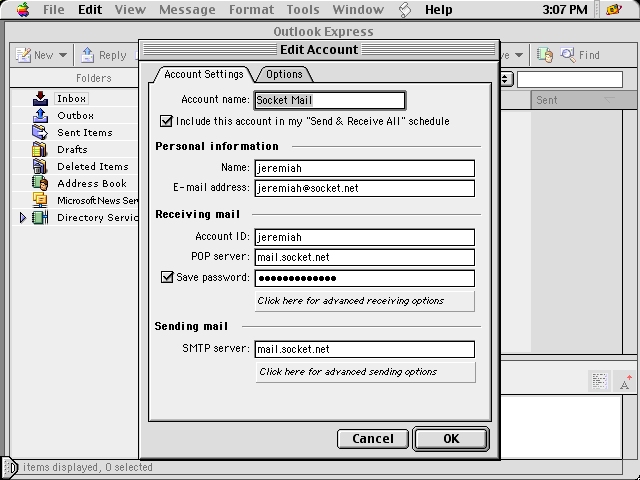This screenshot has width=640, height=480.
Task: Open the Tools menu
Action: (303, 9)
